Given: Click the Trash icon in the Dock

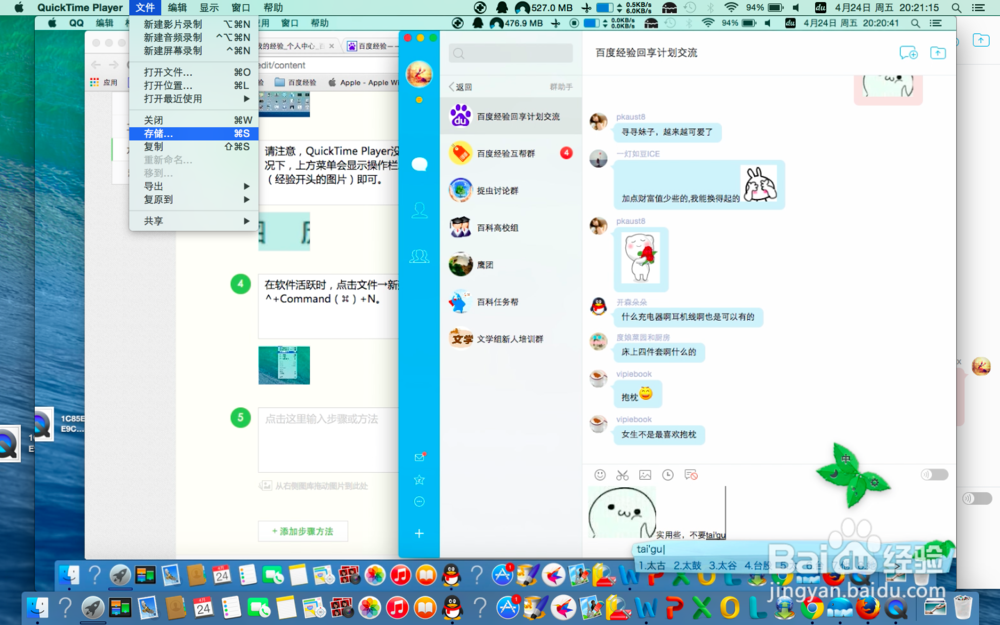Looking at the screenshot, I should [962, 608].
